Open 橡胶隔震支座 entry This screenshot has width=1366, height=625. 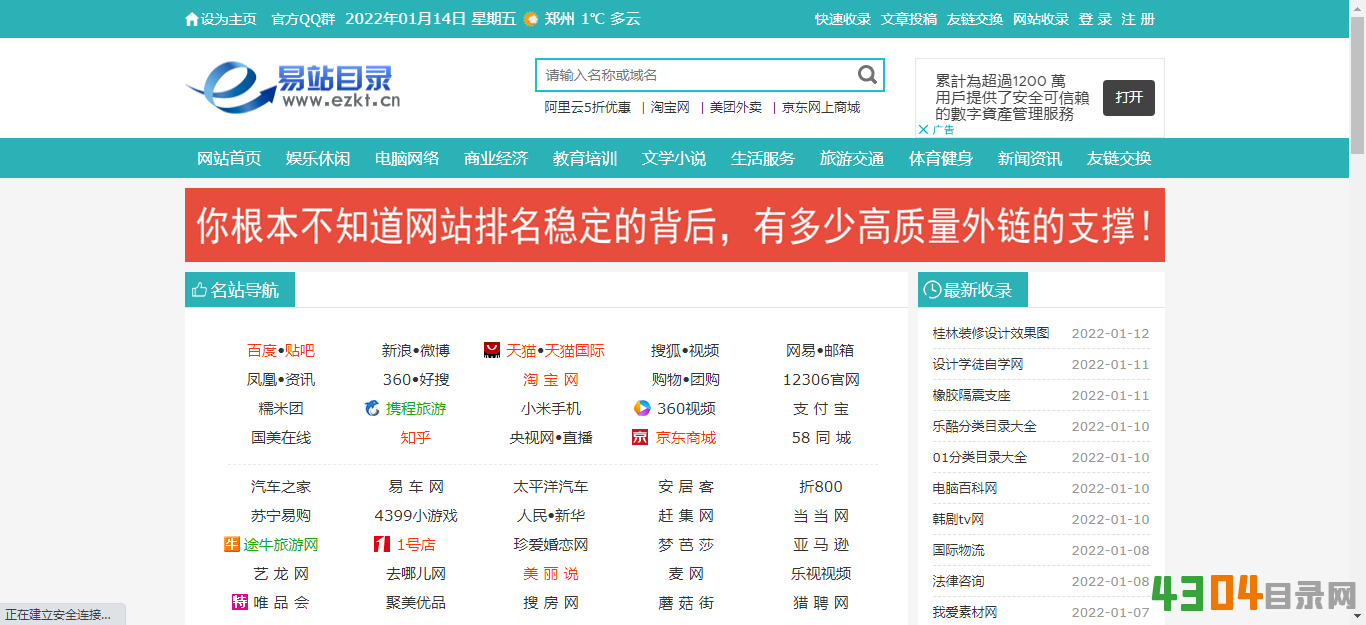coord(972,395)
